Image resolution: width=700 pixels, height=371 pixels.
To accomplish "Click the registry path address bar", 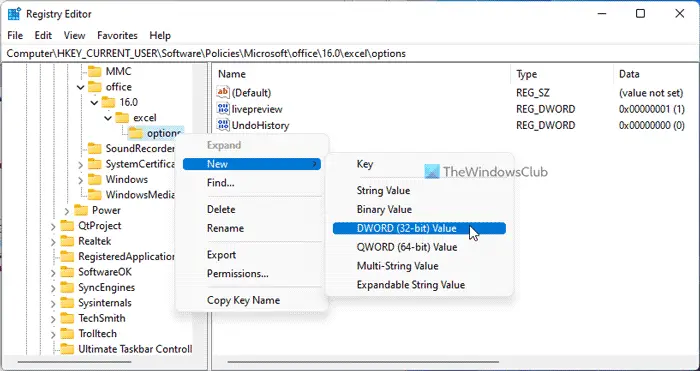I will pyautogui.click(x=350, y=54).
